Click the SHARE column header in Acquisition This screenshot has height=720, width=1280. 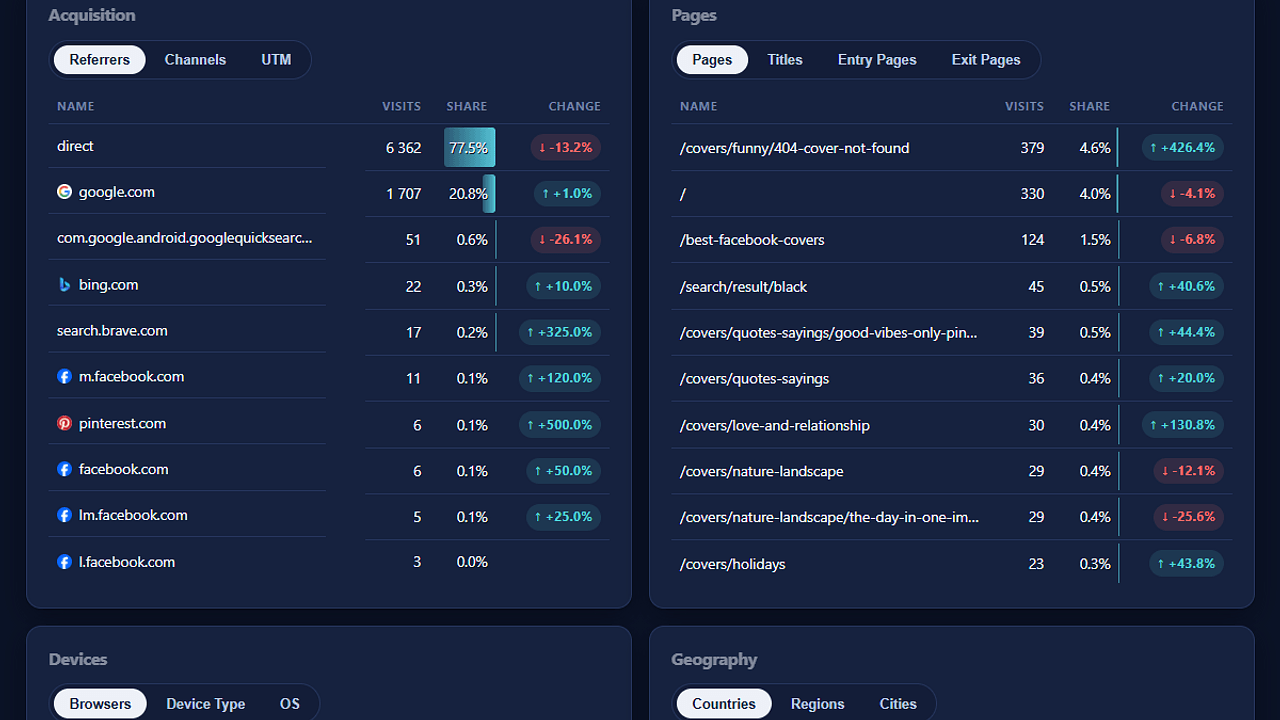(x=467, y=106)
